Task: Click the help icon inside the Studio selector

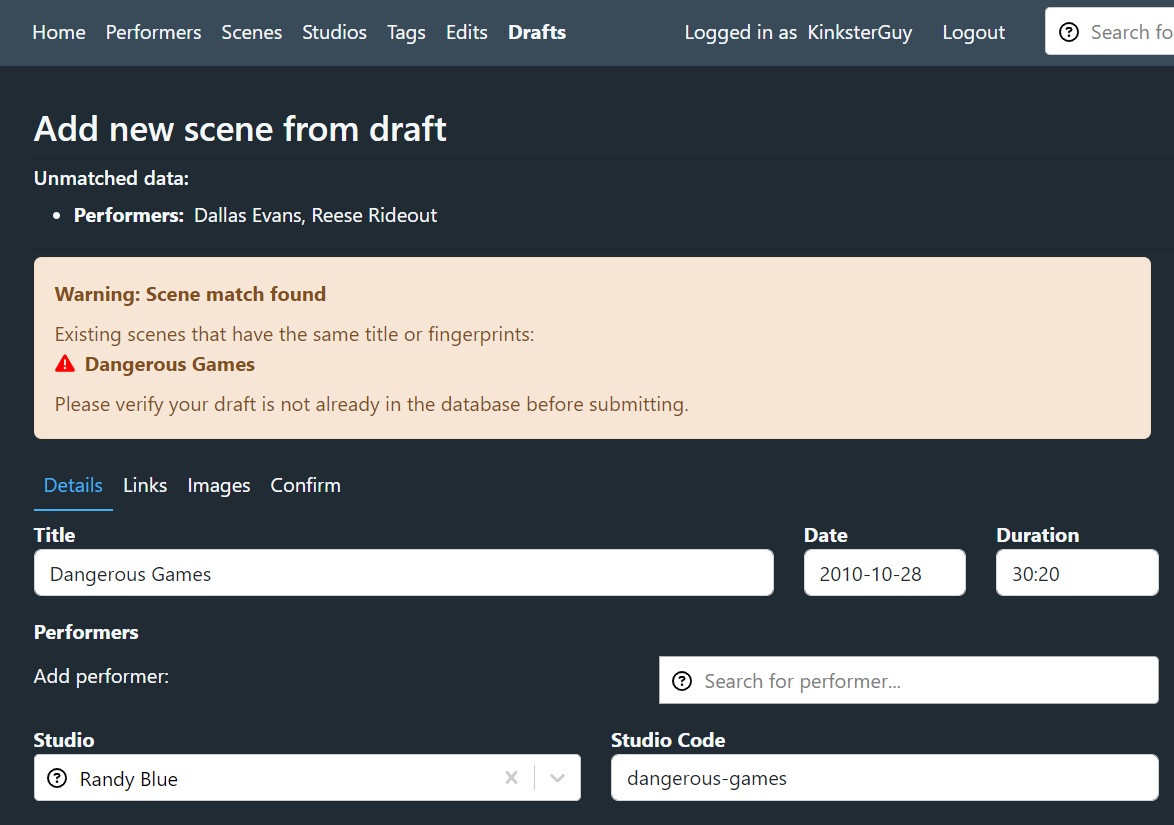Action: click(x=57, y=777)
